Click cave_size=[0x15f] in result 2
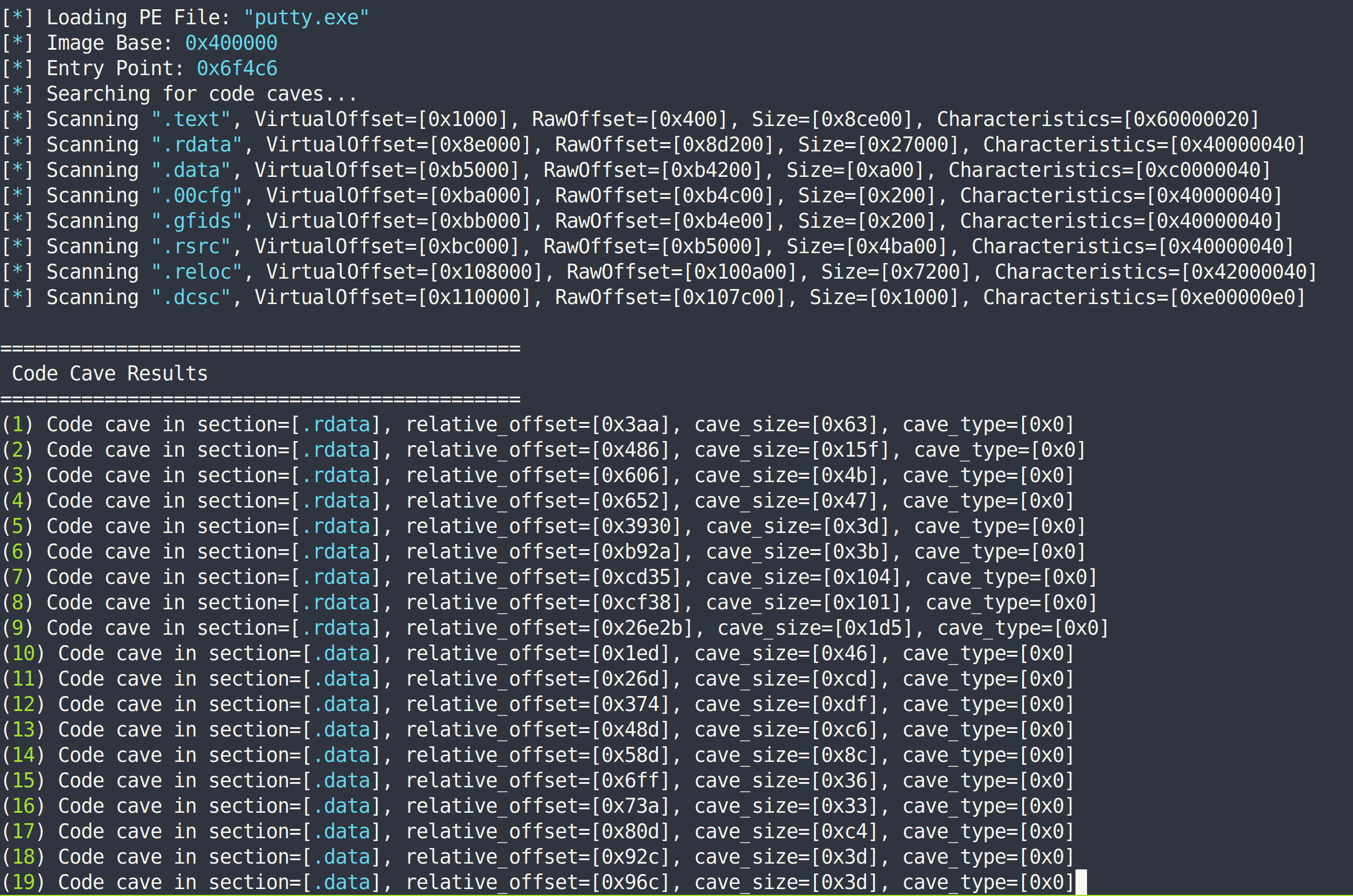1353x896 pixels. 797,450
